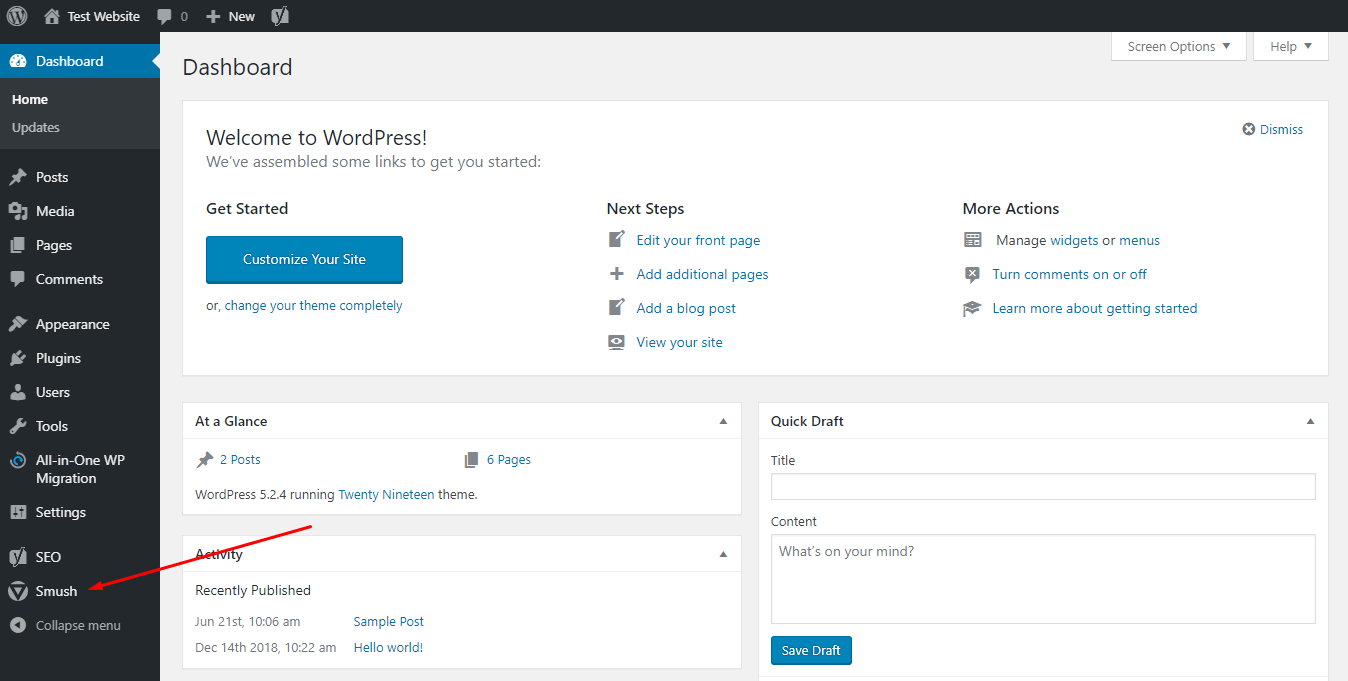Viewport: 1348px width, 681px height.
Task: Click the Collapse menu arrow icon
Action: [x=18, y=625]
